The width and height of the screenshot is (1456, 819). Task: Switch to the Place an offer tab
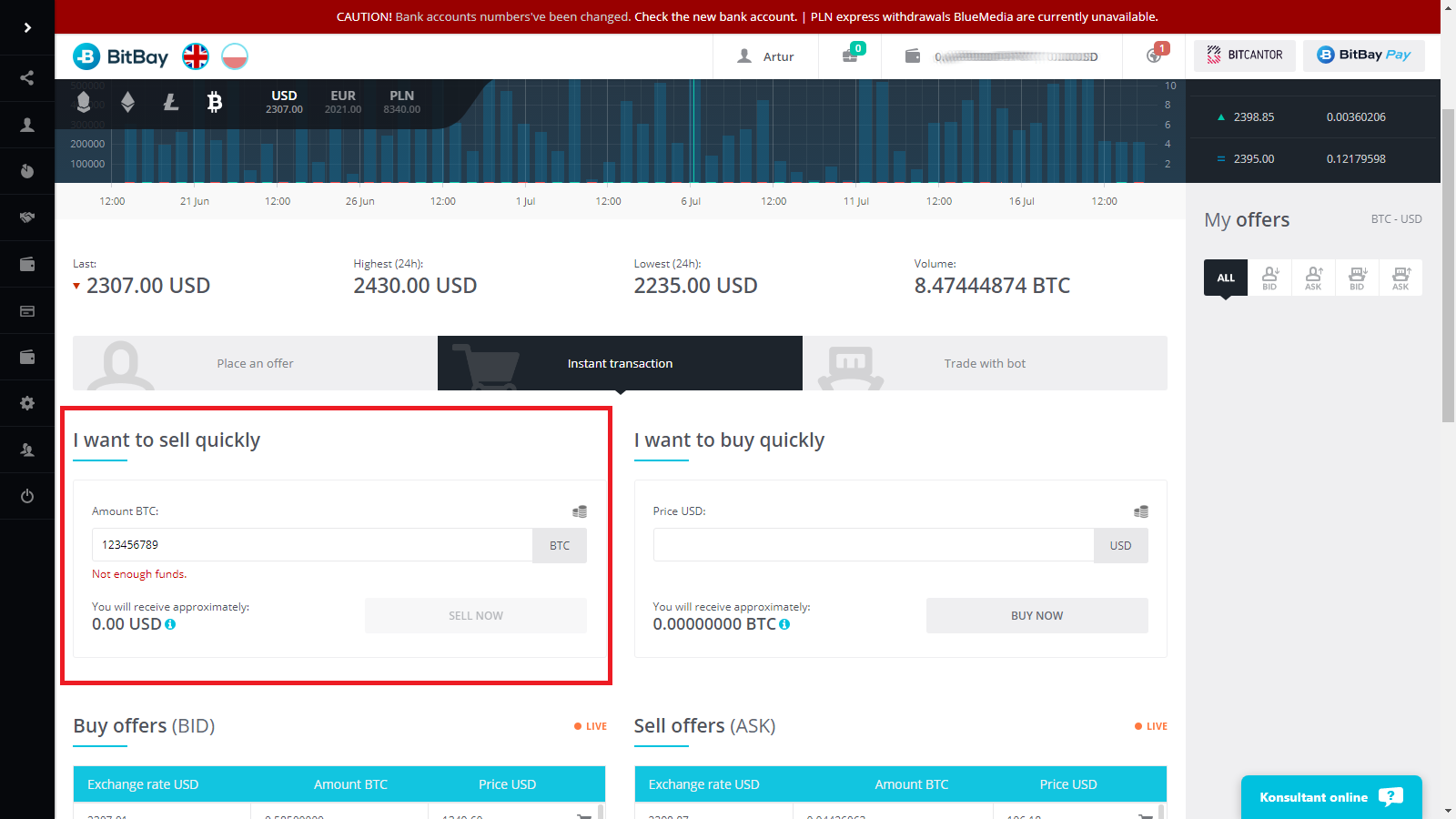255,363
